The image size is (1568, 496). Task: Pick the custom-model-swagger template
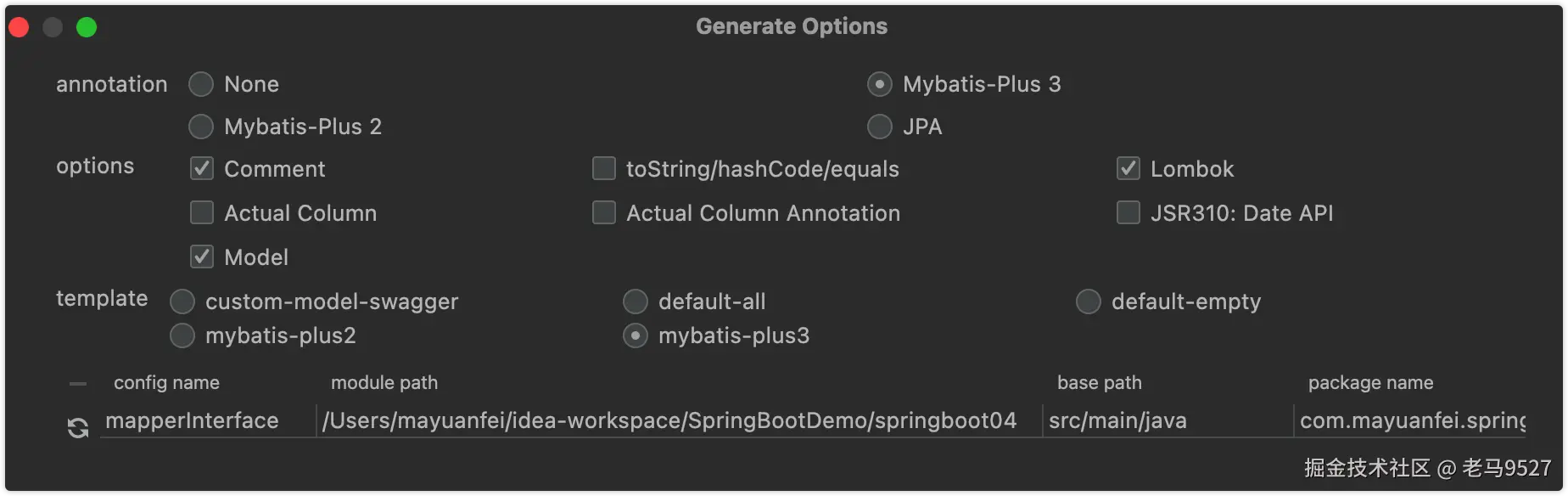click(x=182, y=302)
